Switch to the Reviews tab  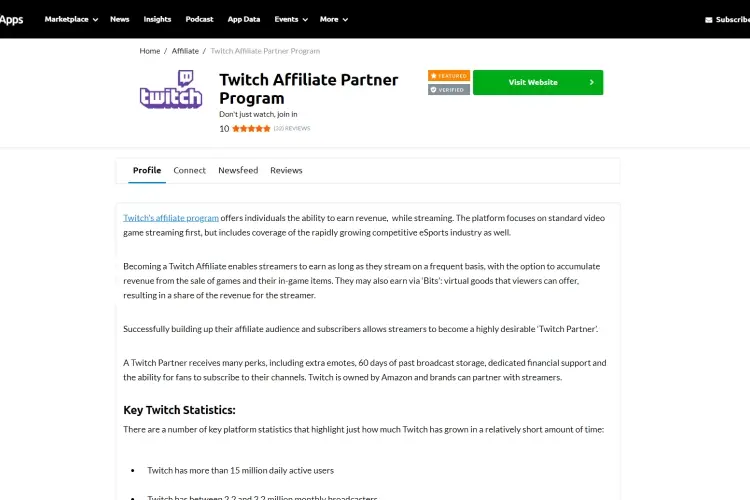point(286,170)
